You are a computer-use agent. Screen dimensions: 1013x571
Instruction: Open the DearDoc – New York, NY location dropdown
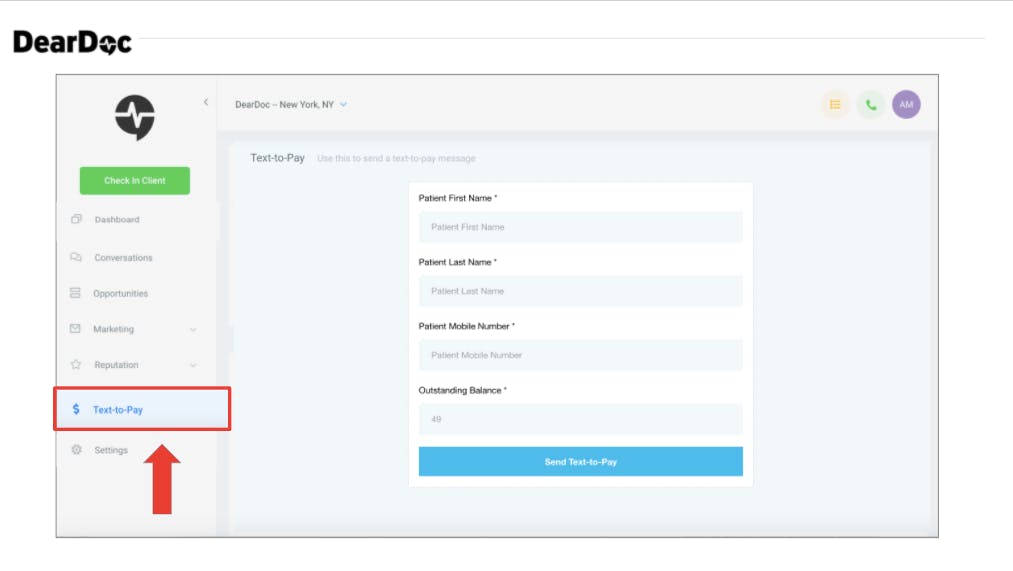tap(291, 105)
